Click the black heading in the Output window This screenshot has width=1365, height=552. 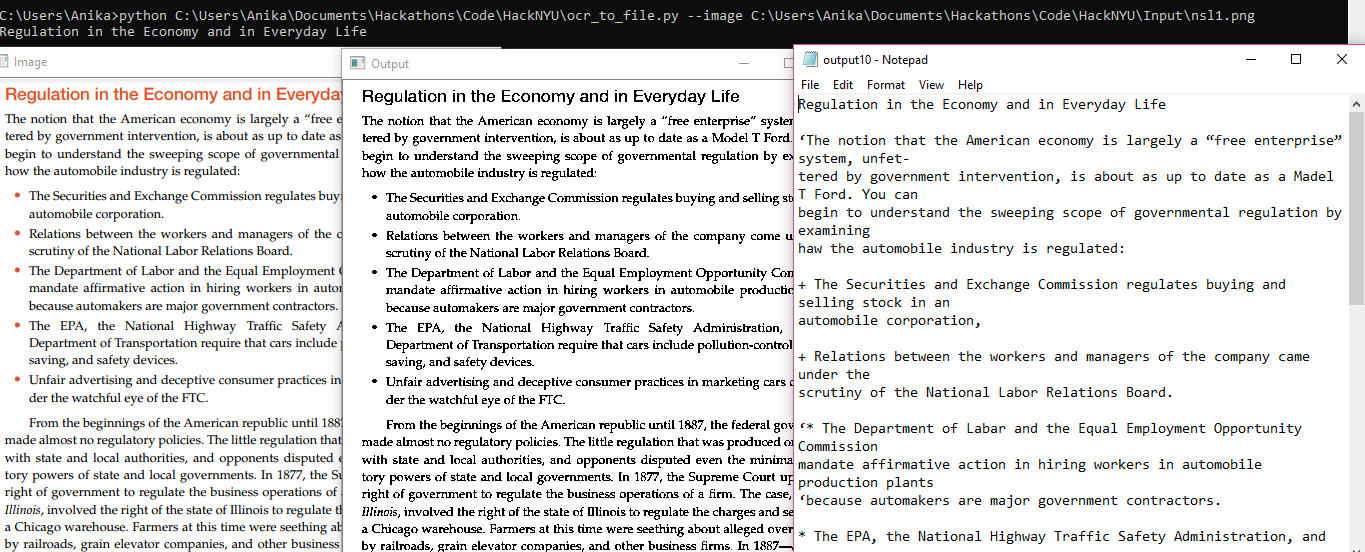click(x=551, y=97)
